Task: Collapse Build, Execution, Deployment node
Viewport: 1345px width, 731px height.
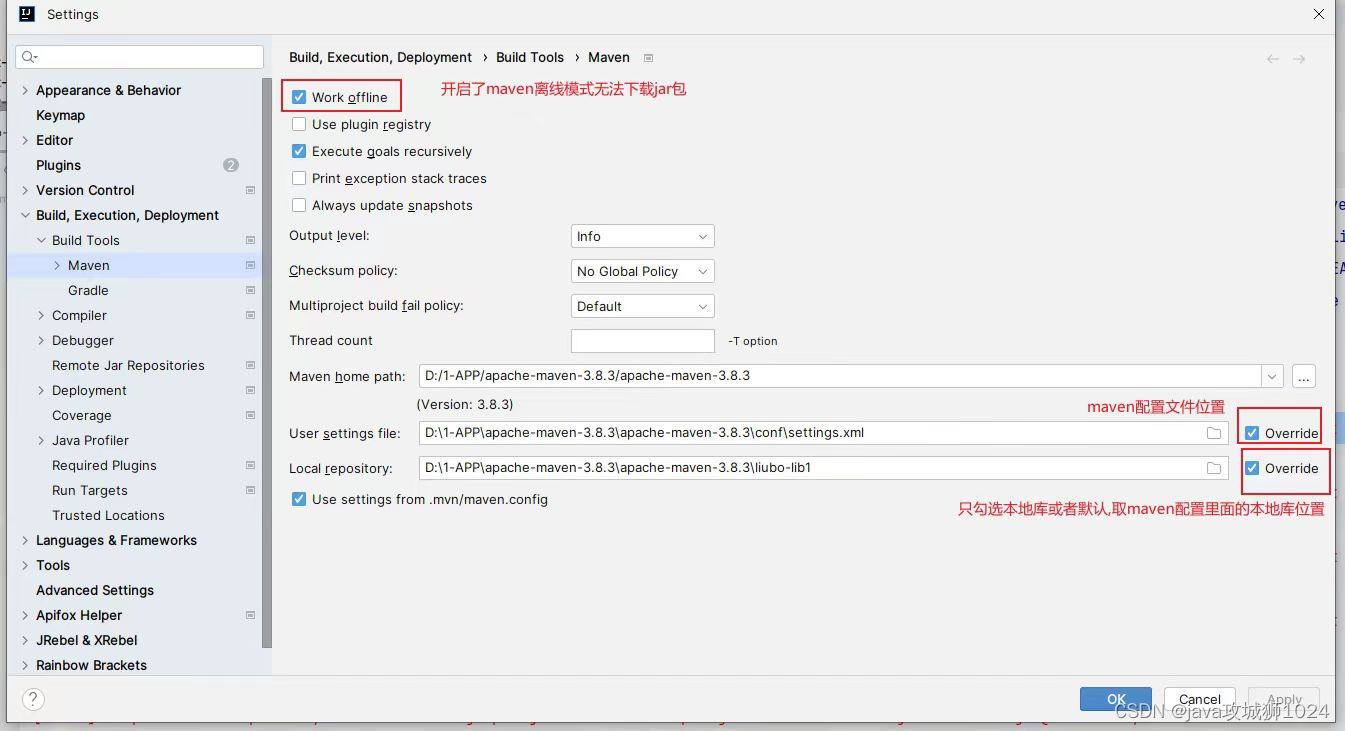Action: click(25, 215)
